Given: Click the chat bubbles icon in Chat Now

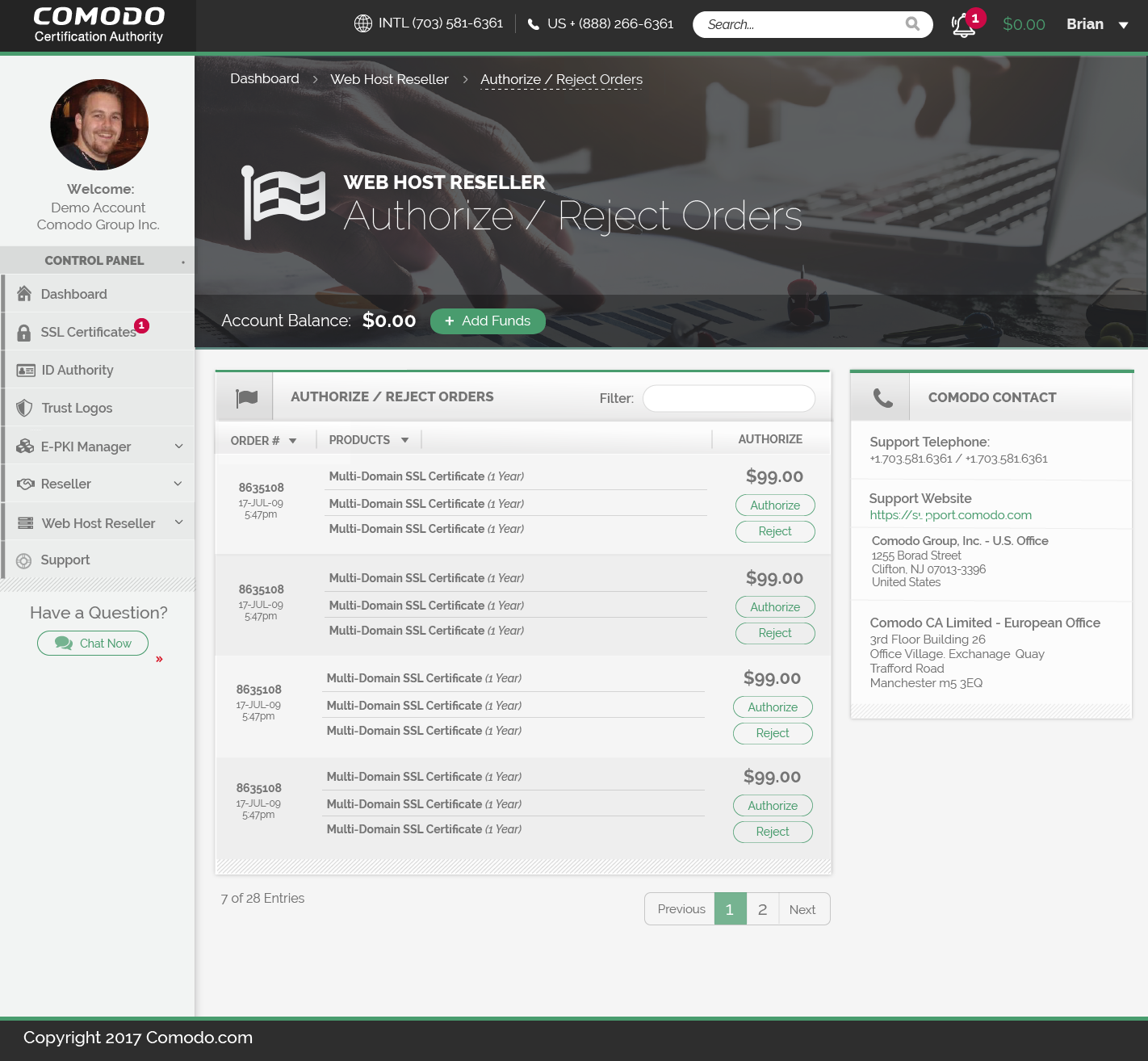Looking at the screenshot, I should coord(64,643).
